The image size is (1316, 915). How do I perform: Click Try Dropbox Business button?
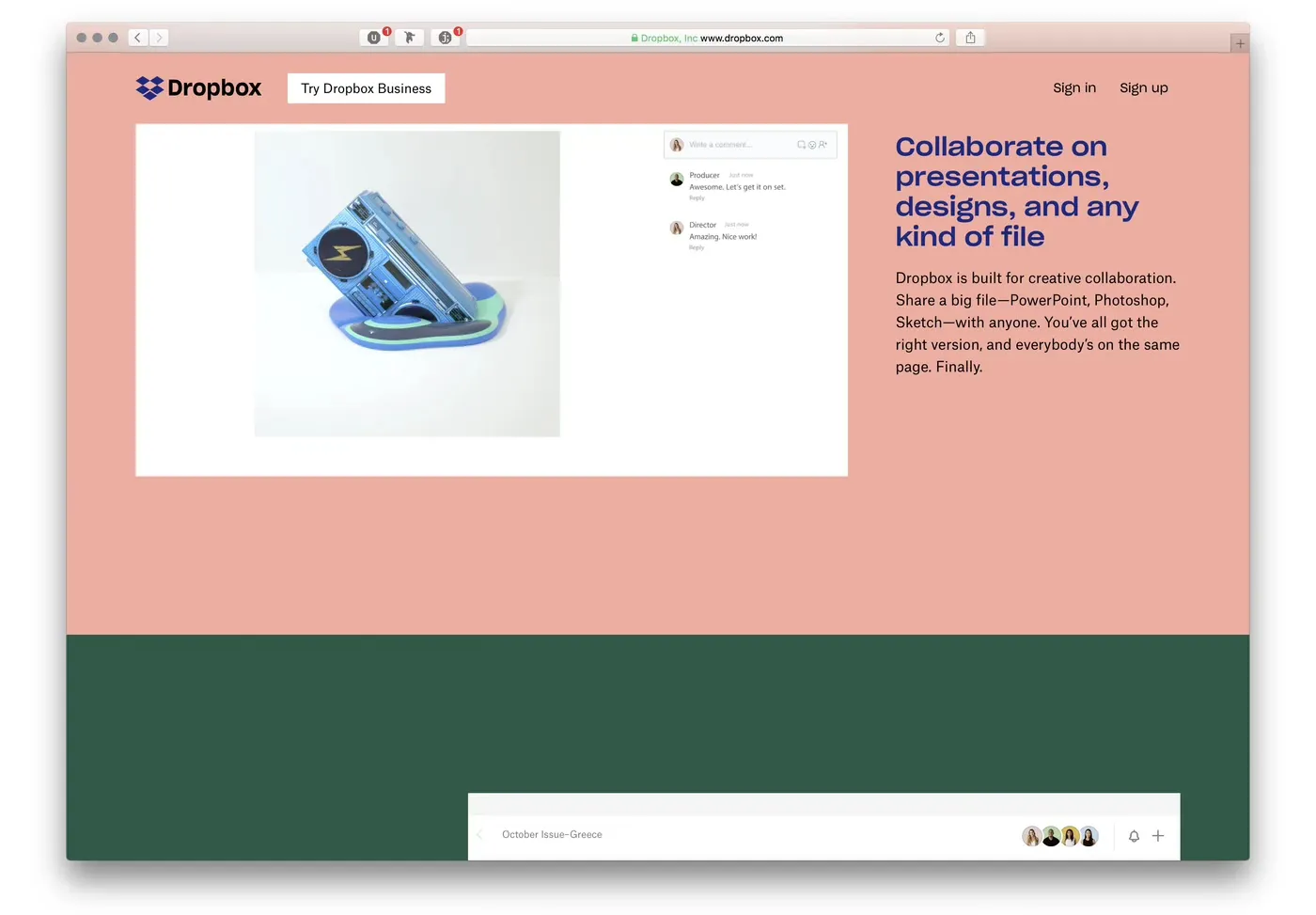366,88
